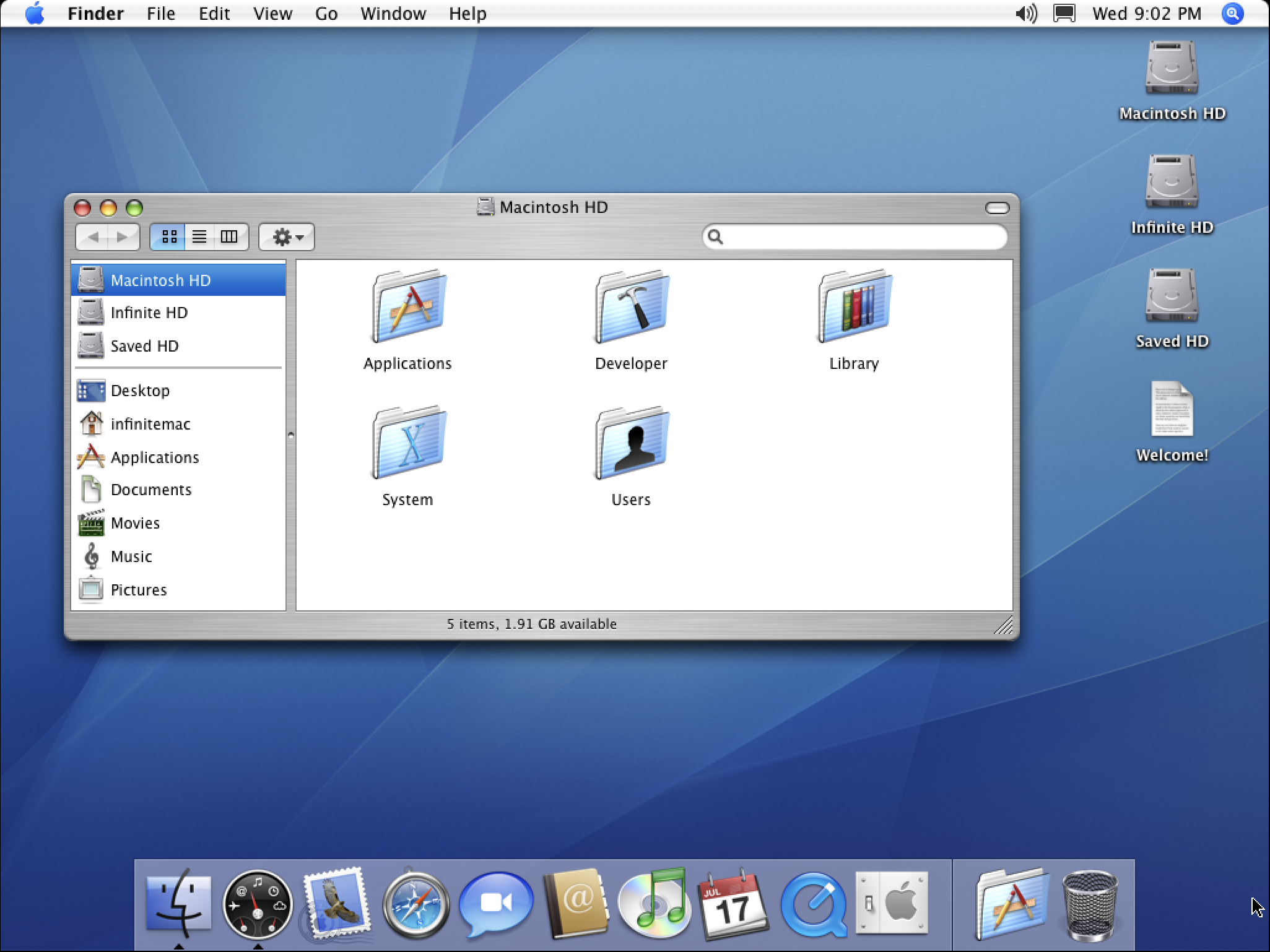Open the File menu
Screen dimensions: 1270x952
(x=161, y=14)
